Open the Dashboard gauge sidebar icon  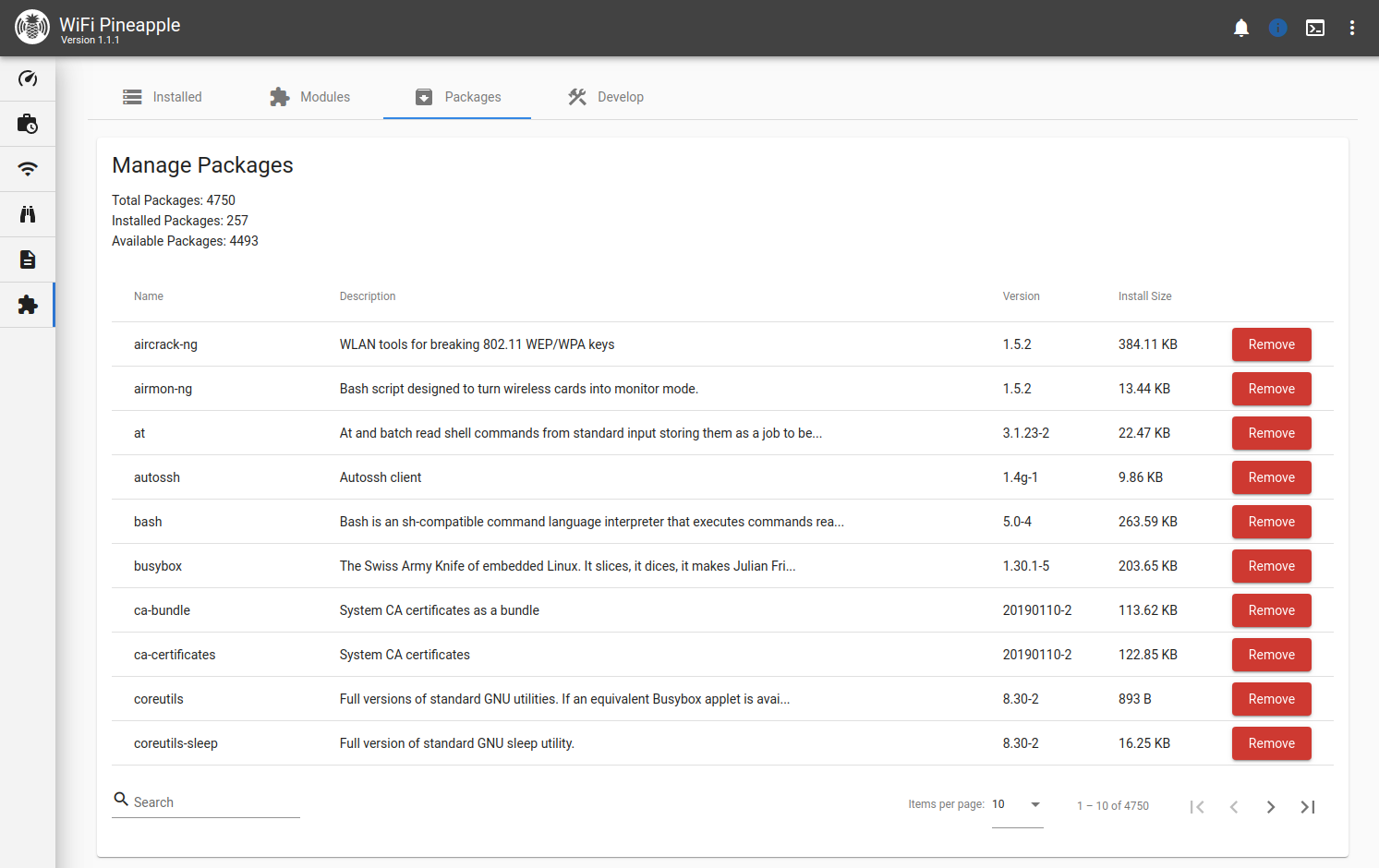point(28,78)
